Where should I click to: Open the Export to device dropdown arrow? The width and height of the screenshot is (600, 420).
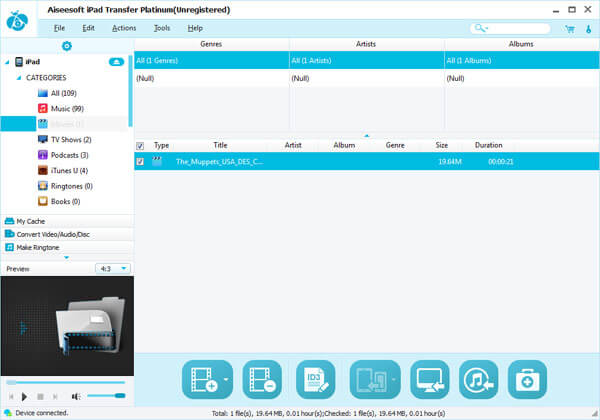coord(394,379)
